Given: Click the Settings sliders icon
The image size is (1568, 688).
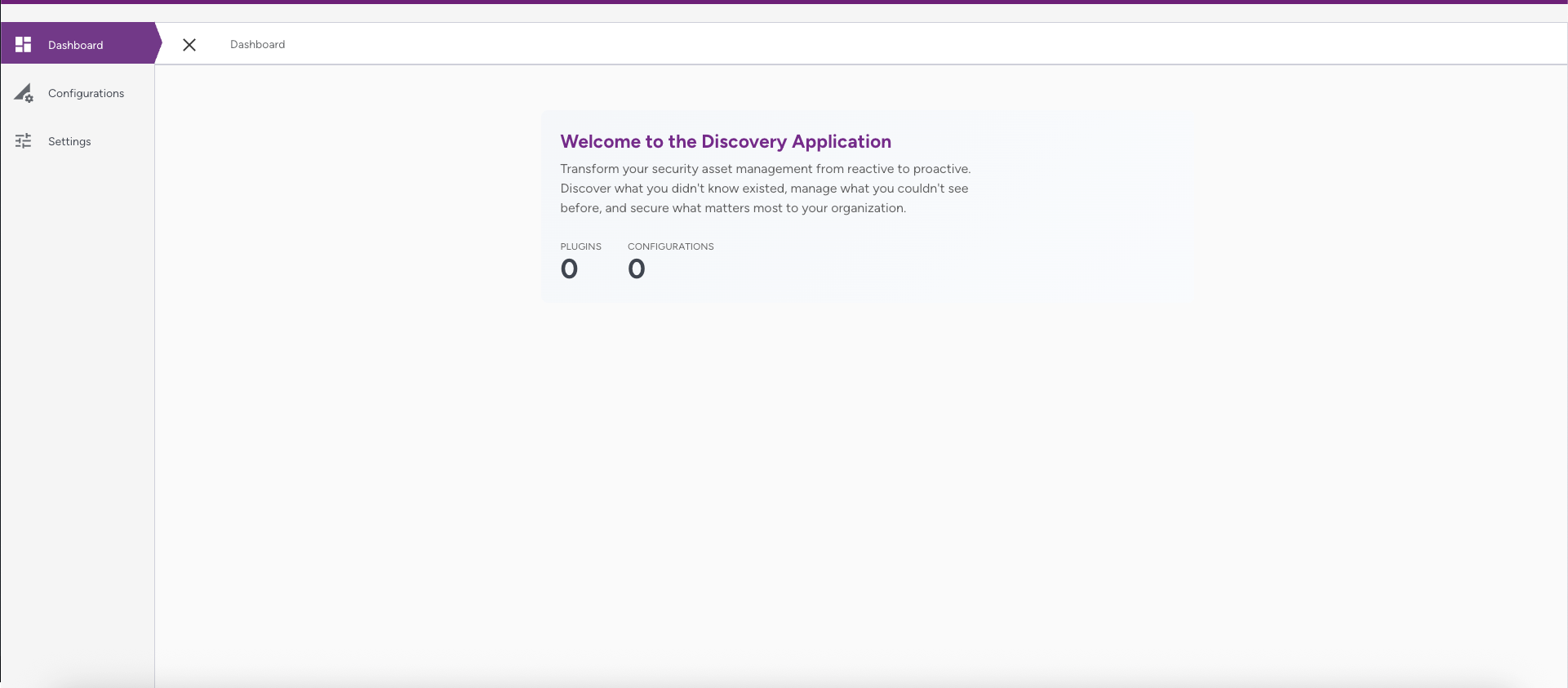Looking at the screenshot, I should pos(23,141).
